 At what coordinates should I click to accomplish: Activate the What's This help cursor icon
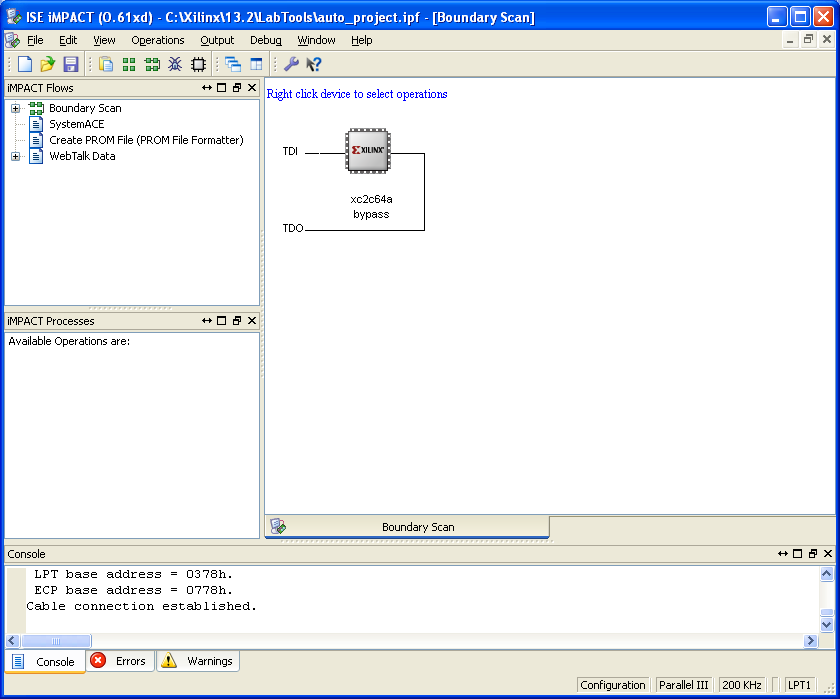click(x=314, y=64)
